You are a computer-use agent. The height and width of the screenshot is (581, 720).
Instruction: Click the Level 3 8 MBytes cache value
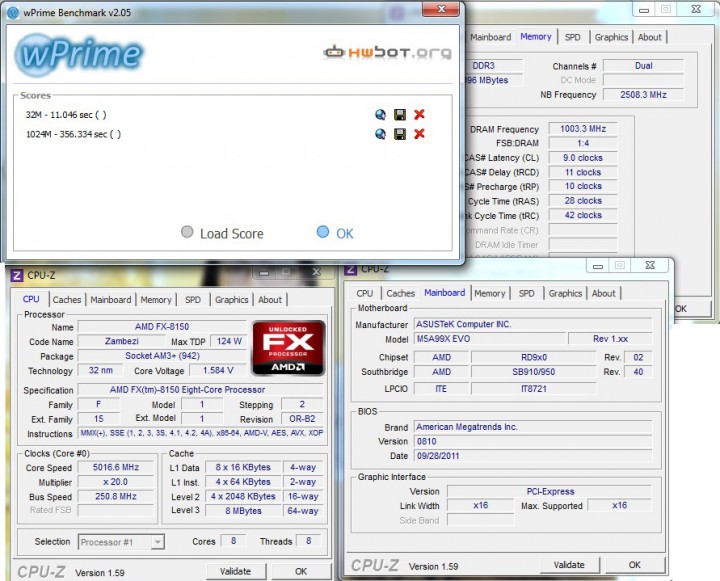coord(243,511)
